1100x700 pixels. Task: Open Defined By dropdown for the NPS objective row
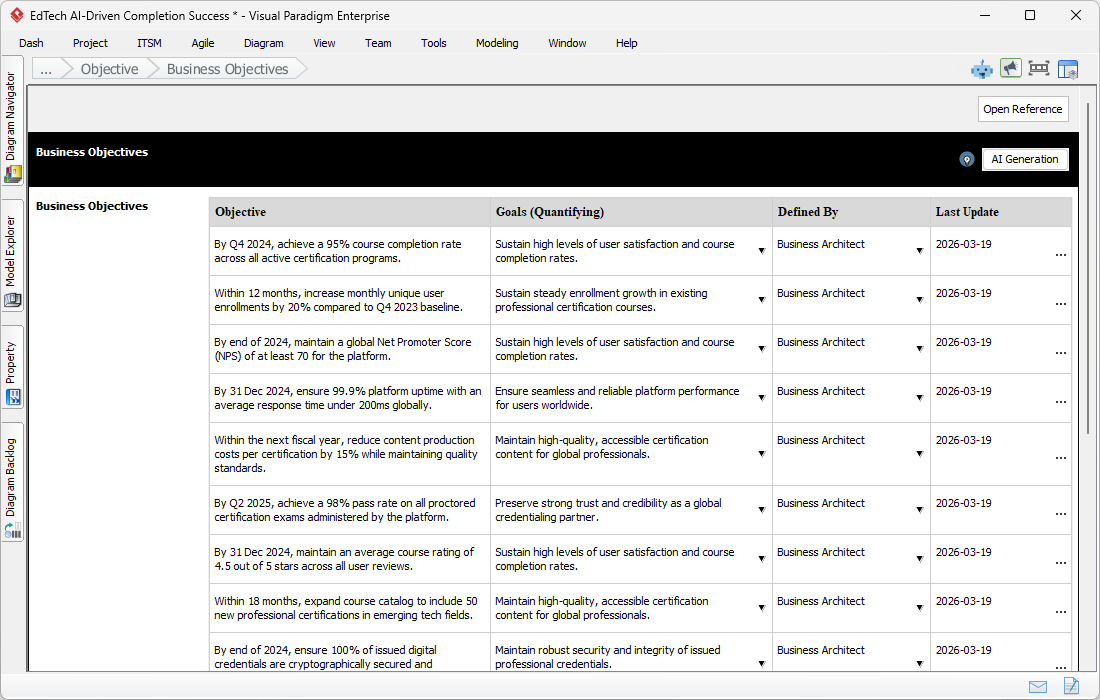[919, 349]
